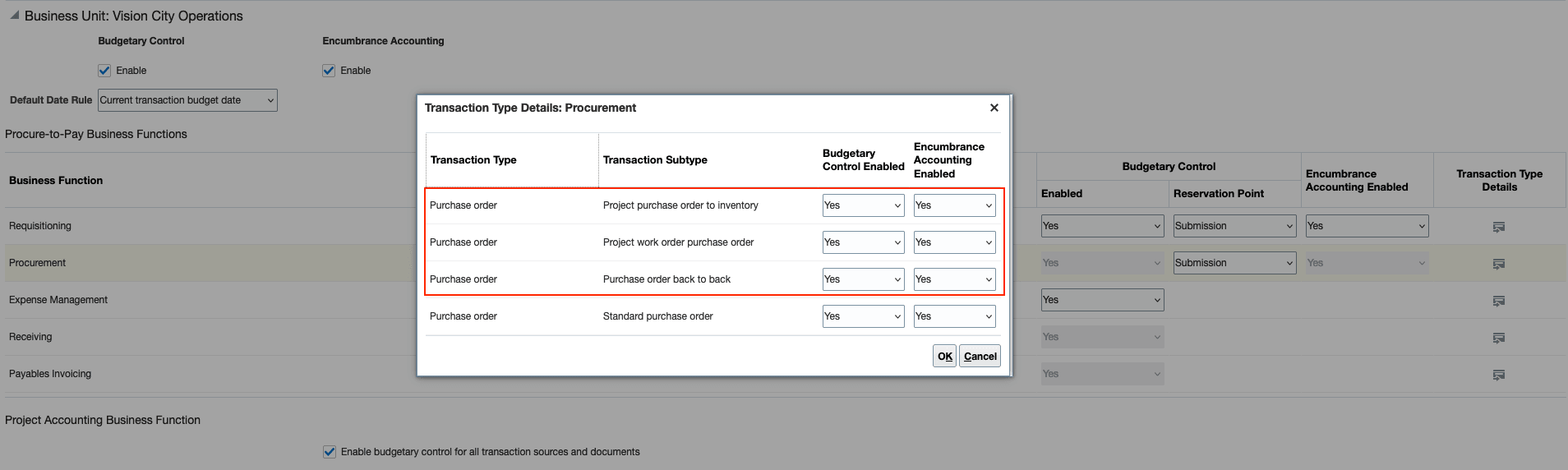Toggle budgetary control for all transaction sources checkbox

(x=330, y=452)
